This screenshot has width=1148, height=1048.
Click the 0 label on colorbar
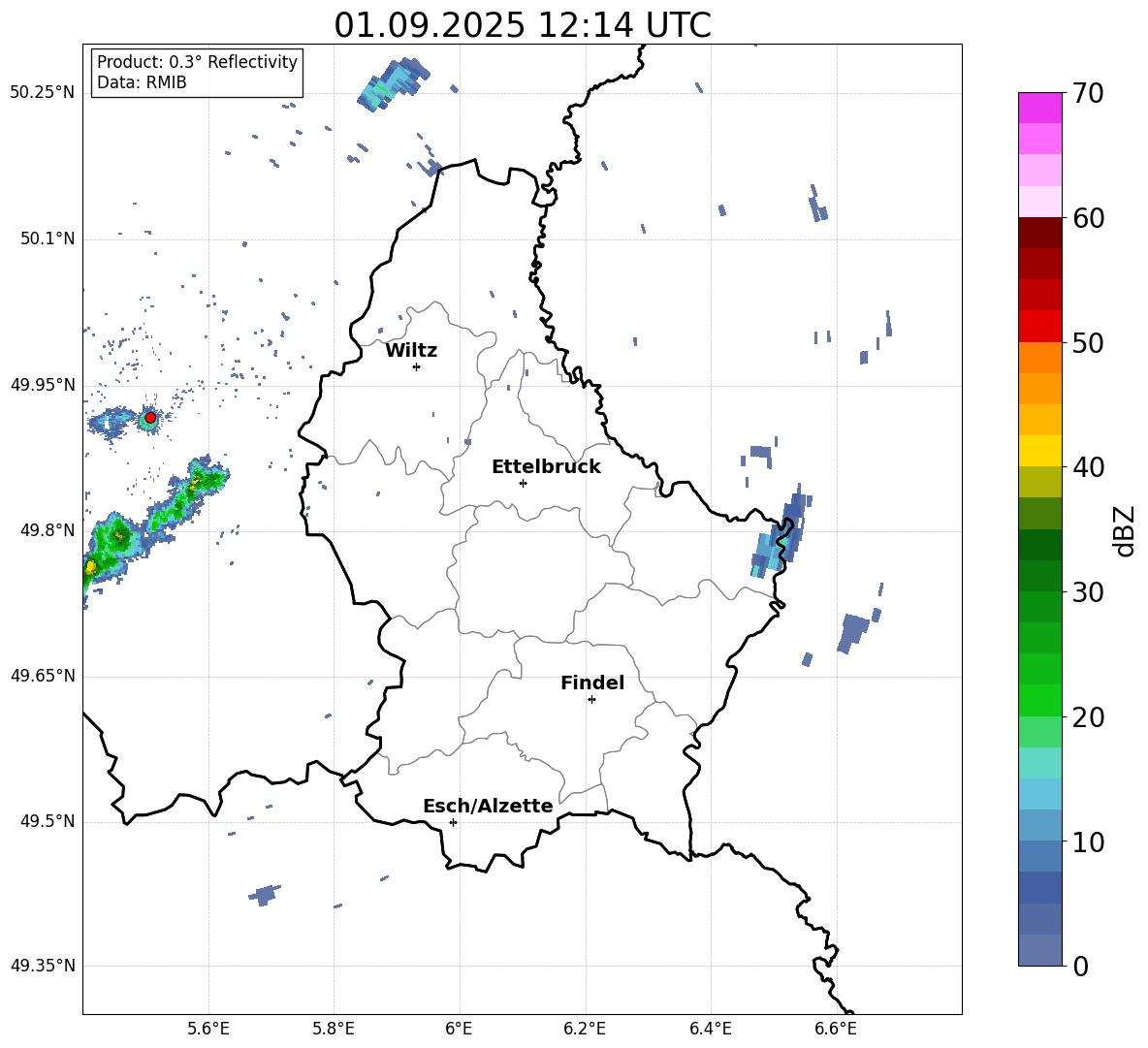[1080, 967]
